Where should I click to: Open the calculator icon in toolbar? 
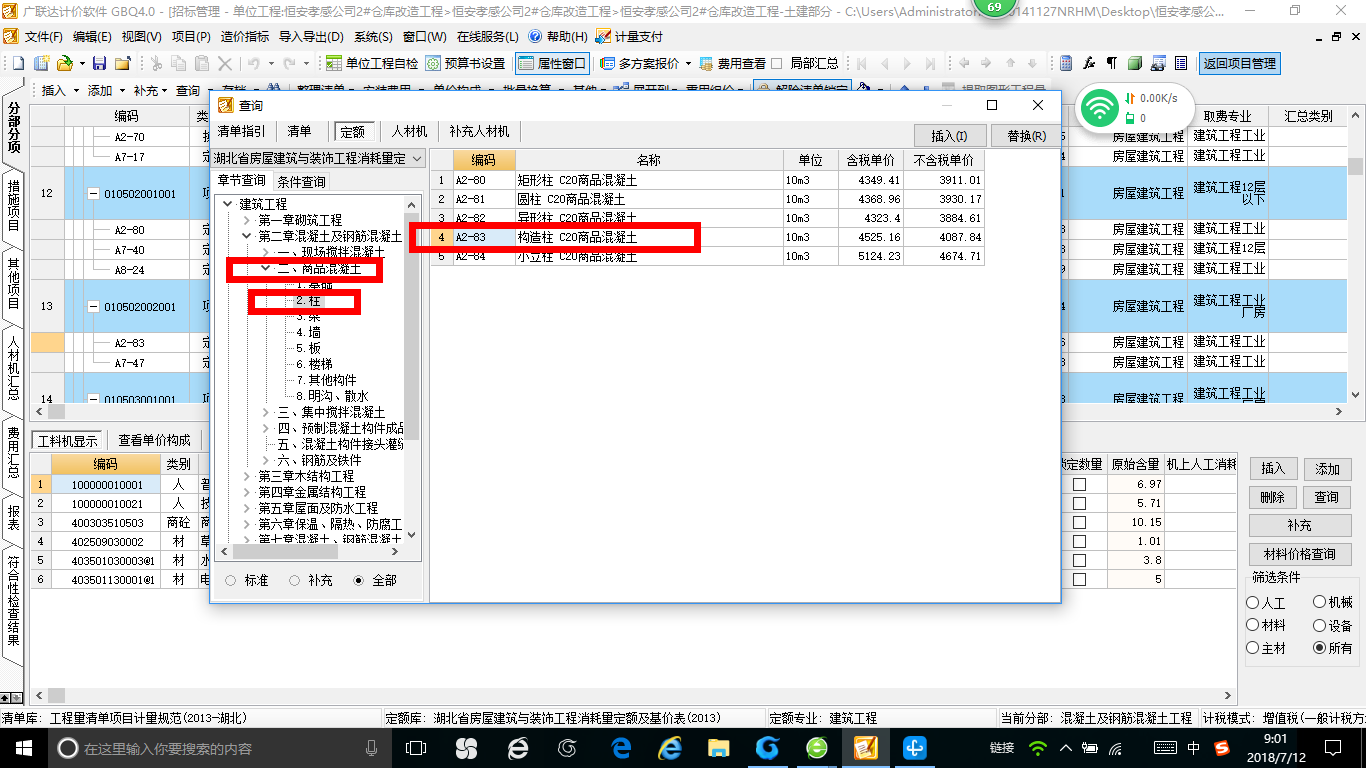coord(1066,63)
